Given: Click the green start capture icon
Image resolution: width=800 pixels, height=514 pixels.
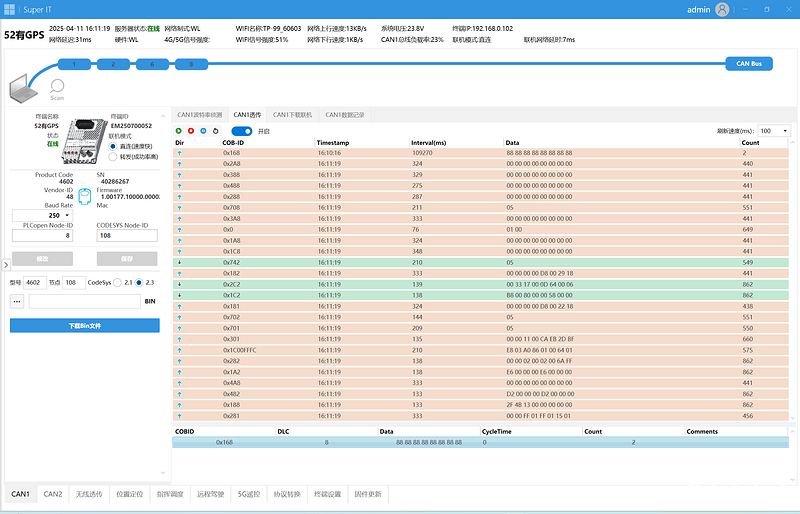Looking at the screenshot, I should click(x=179, y=131).
